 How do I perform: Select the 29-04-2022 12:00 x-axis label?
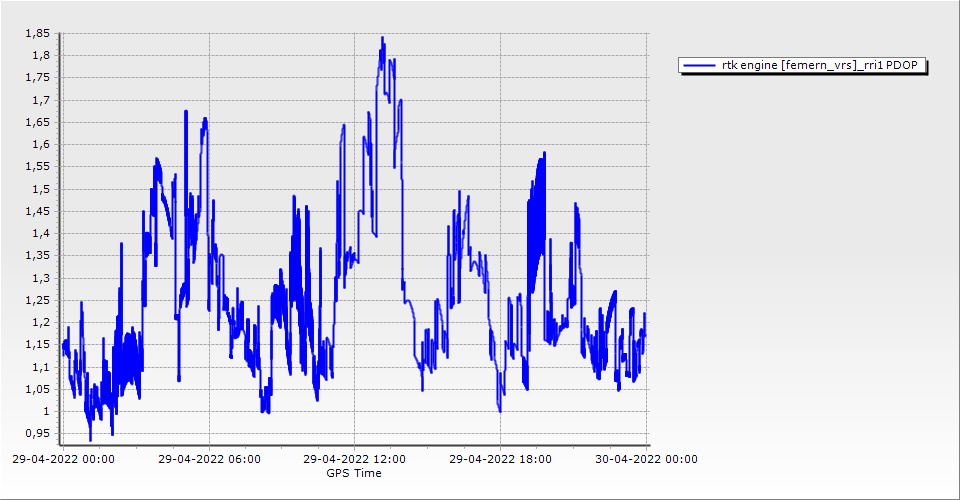[355, 460]
